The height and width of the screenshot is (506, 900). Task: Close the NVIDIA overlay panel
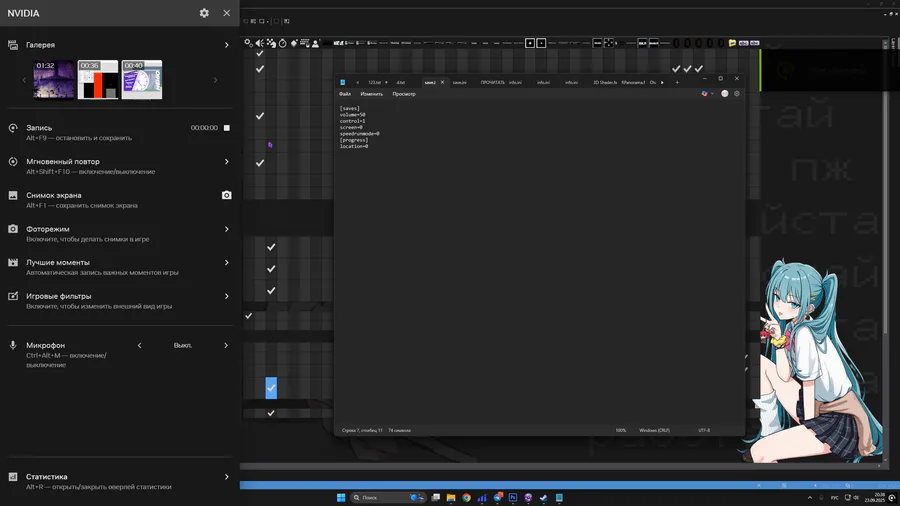(227, 13)
